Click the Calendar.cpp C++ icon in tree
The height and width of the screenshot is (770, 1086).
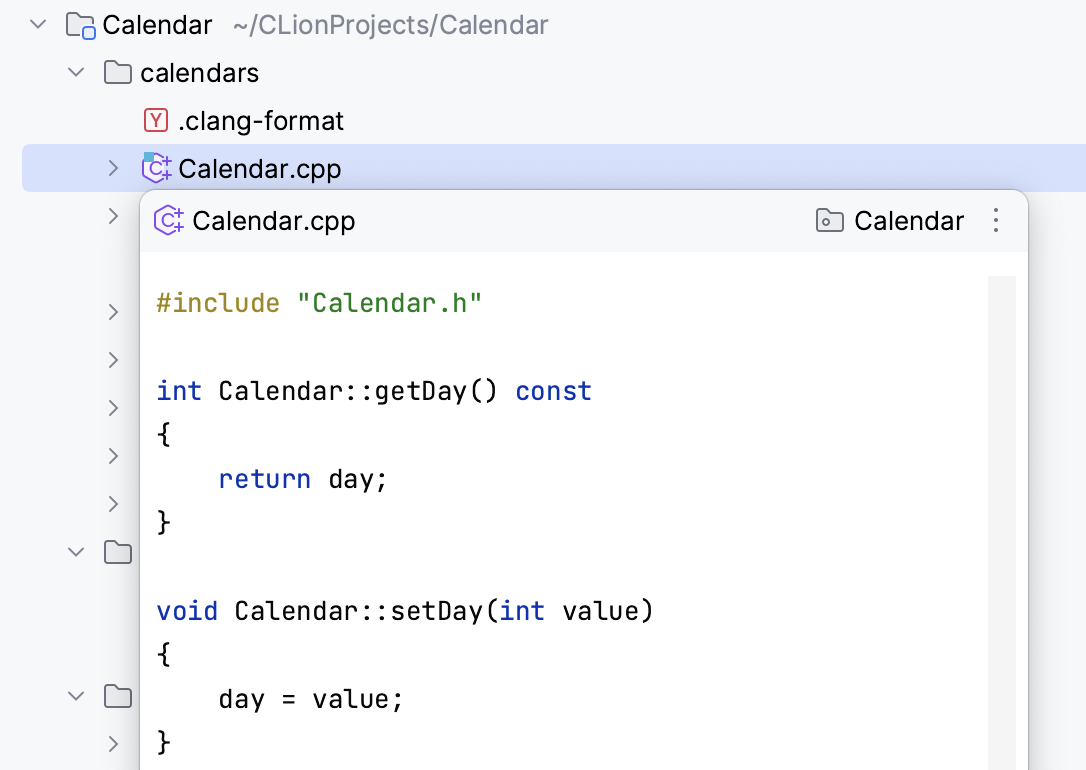[157, 169]
